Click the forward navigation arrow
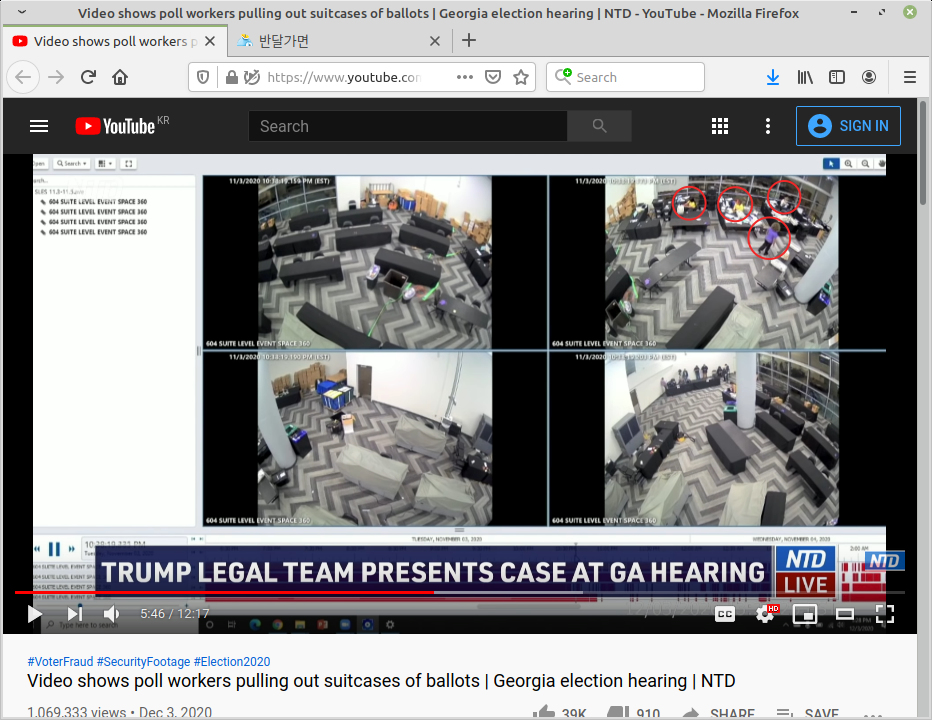This screenshot has height=720, width=932. tap(56, 77)
